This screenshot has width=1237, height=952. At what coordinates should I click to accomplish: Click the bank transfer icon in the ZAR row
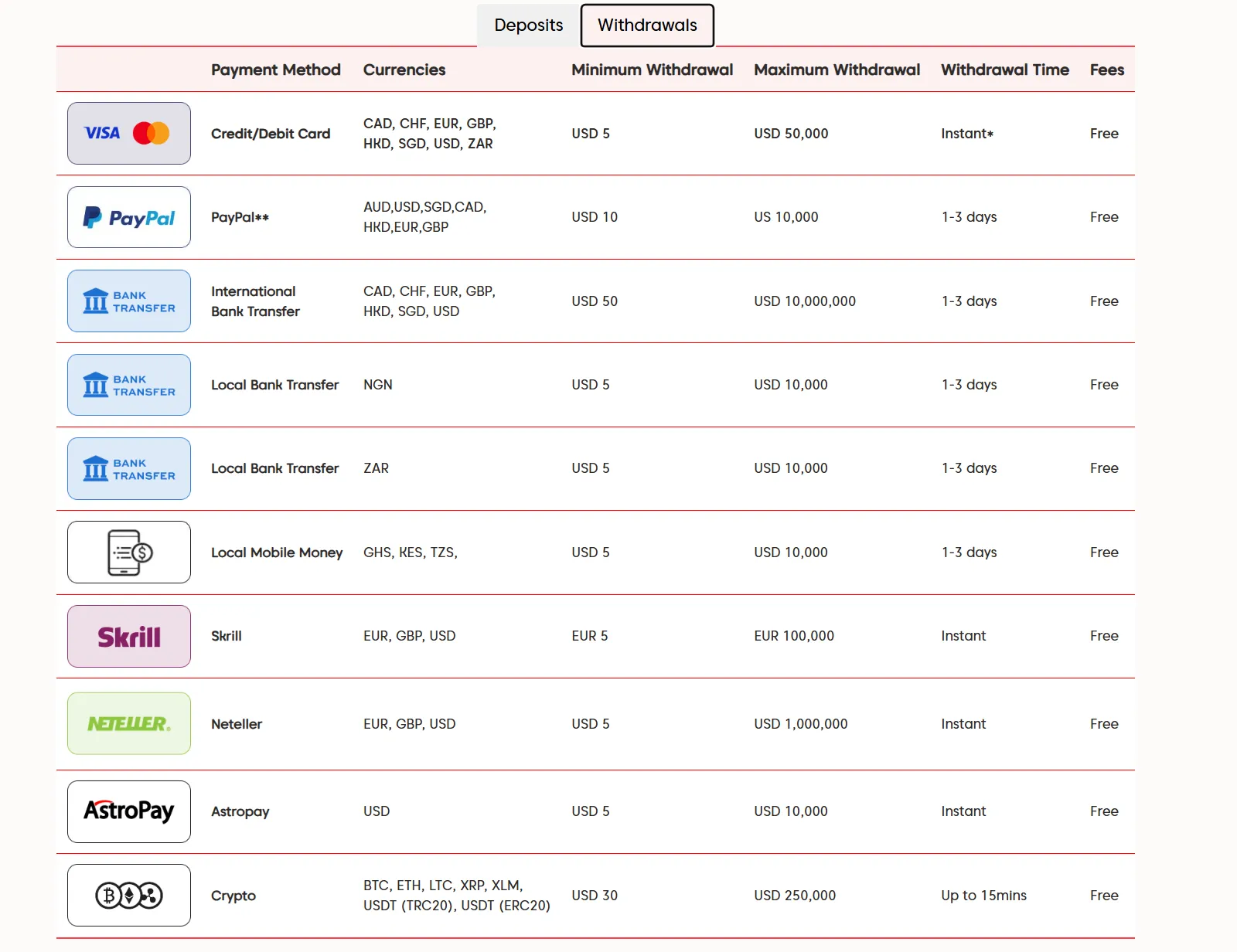(x=129, y=468)
